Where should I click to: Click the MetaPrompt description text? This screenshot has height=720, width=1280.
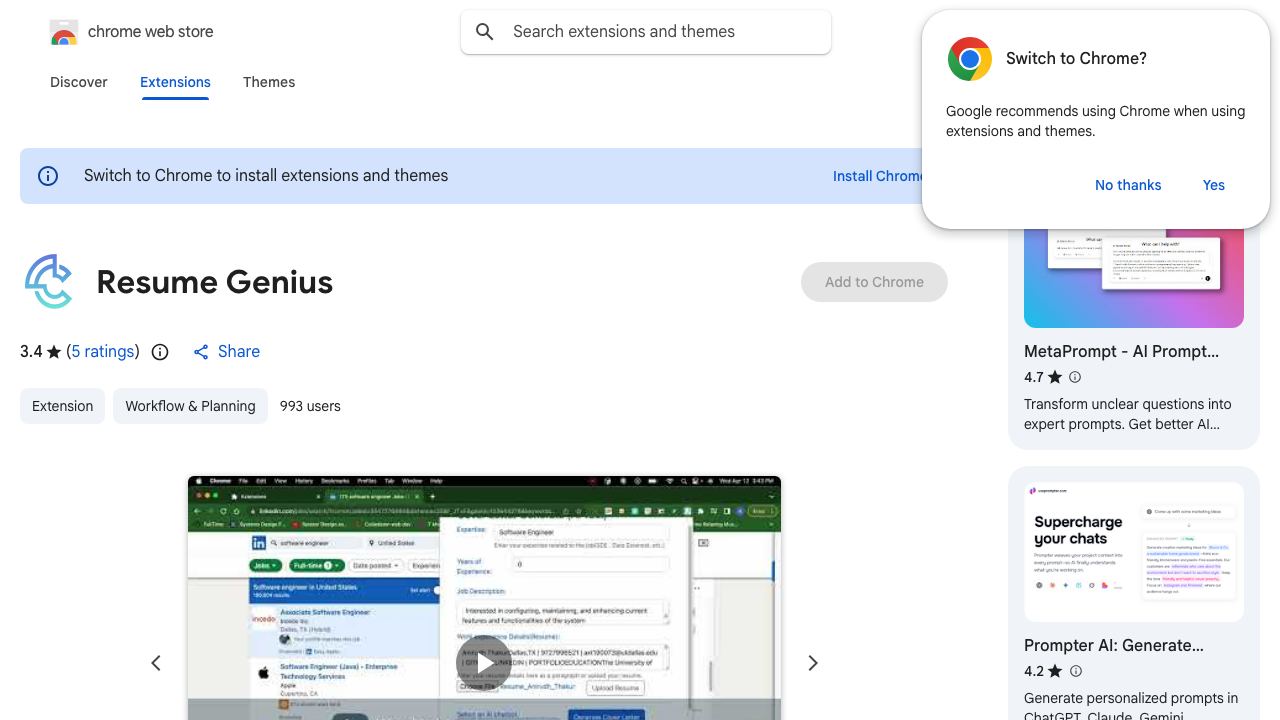tap(1128, 414)
